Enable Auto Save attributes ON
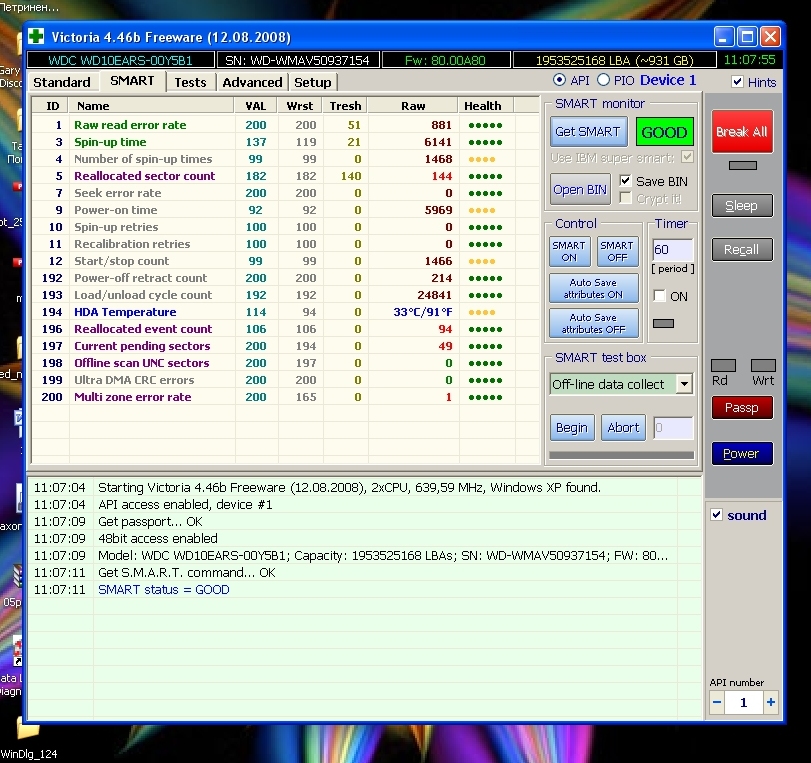The width and height of the screenshot is (811, 763). (x=593, y=288)
